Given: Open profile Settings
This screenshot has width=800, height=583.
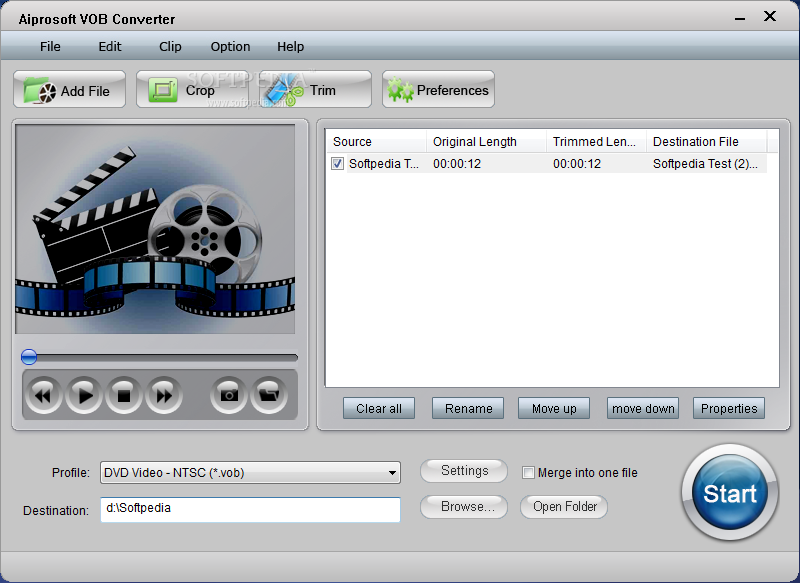Looking at the screenshot, I should click(x=464, y=471).
